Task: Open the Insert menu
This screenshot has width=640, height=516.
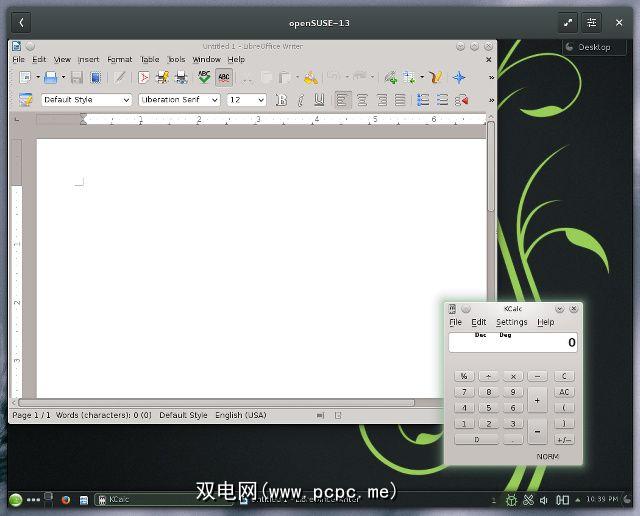Action: click(89, 60)
